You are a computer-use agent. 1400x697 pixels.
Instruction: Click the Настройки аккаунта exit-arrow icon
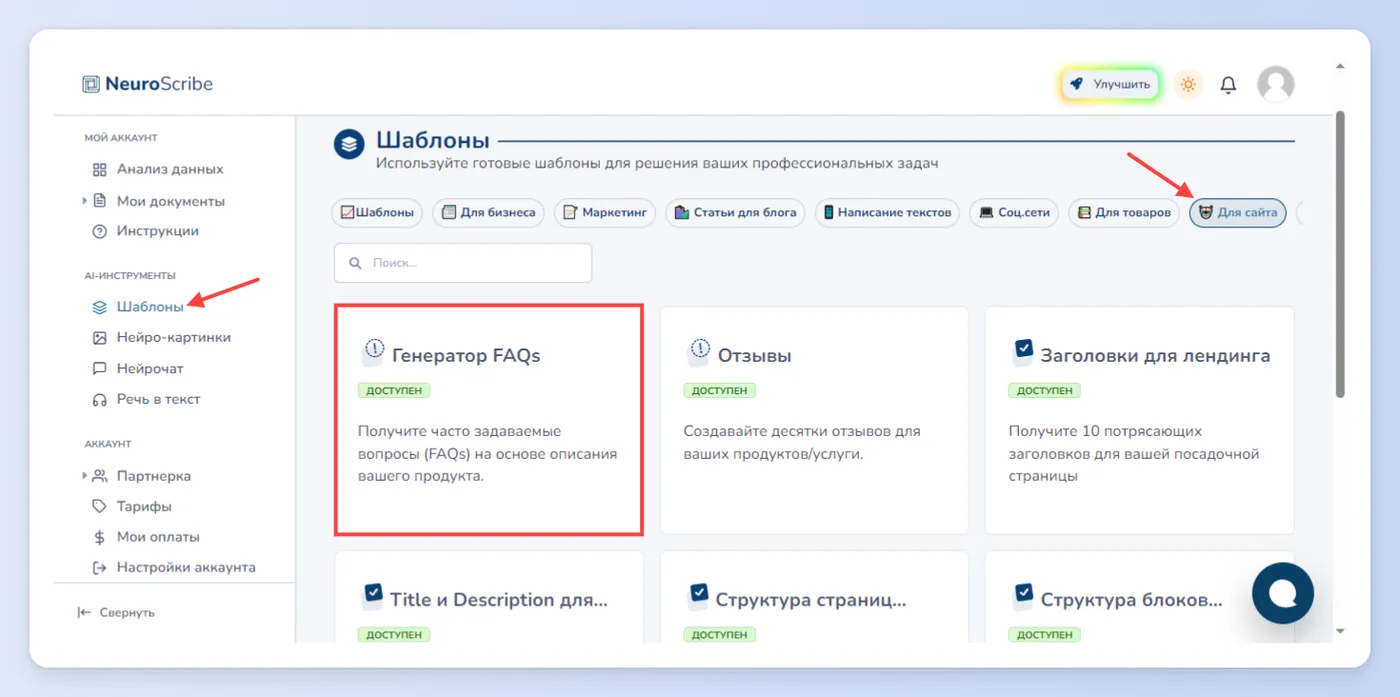[x=99, y=568]
